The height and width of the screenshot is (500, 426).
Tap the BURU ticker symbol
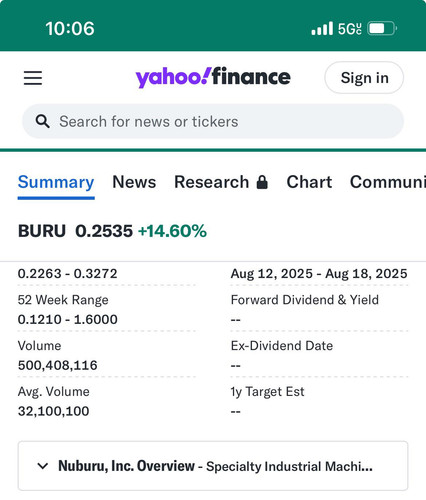[x=42, y=231]
